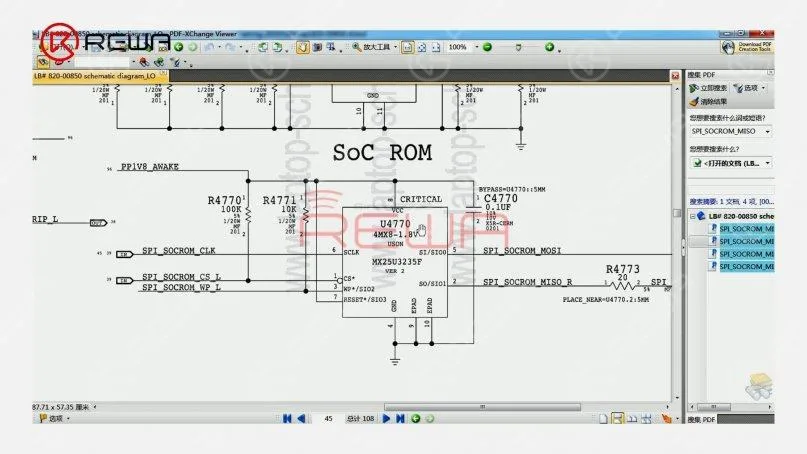The image size is (807, 454).
Task: Click the SPI_SOCROM_MOSI net label
Action: [x=522, y=251]
